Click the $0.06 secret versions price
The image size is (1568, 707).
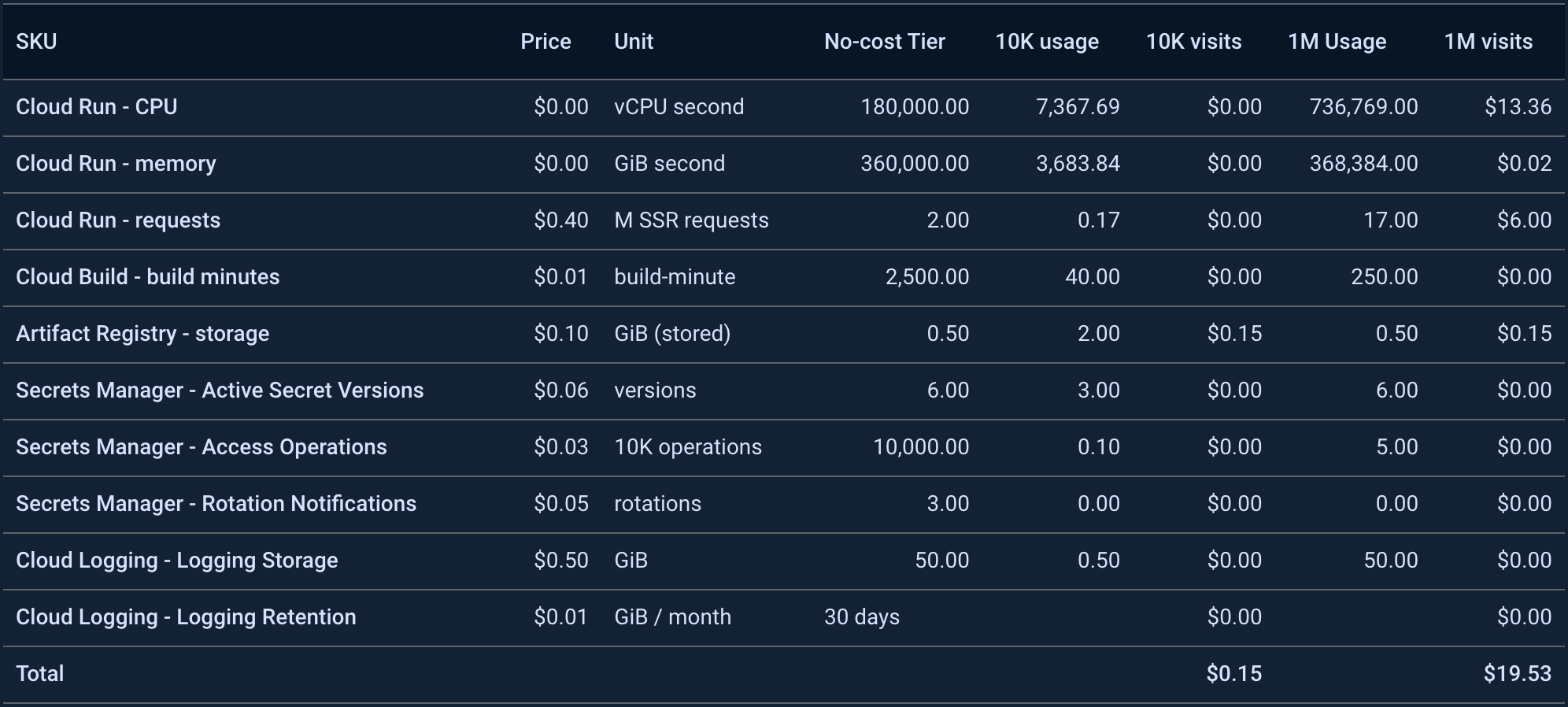(561, 391)
